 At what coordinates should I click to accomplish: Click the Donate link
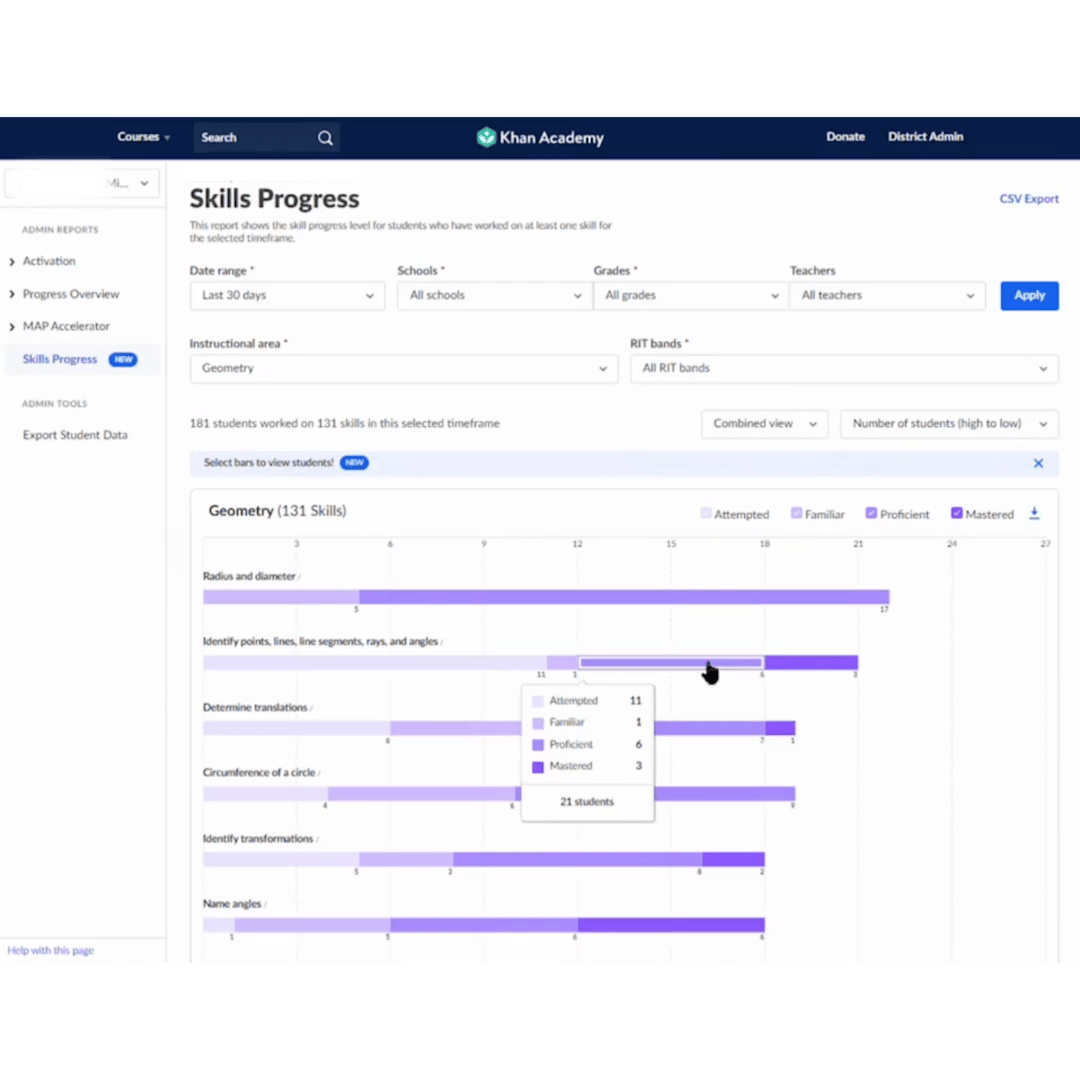[845, 137]
